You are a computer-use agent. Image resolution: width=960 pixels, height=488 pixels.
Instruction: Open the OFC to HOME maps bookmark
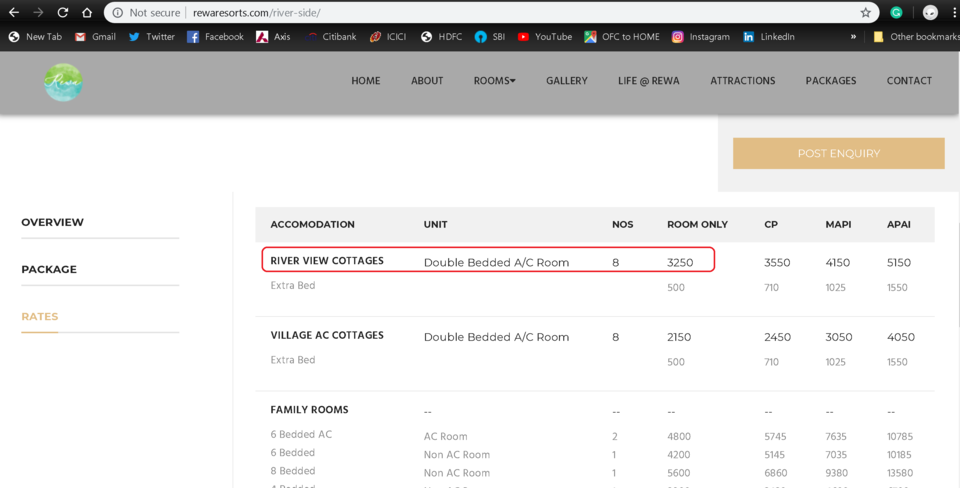tap(621, 37)
